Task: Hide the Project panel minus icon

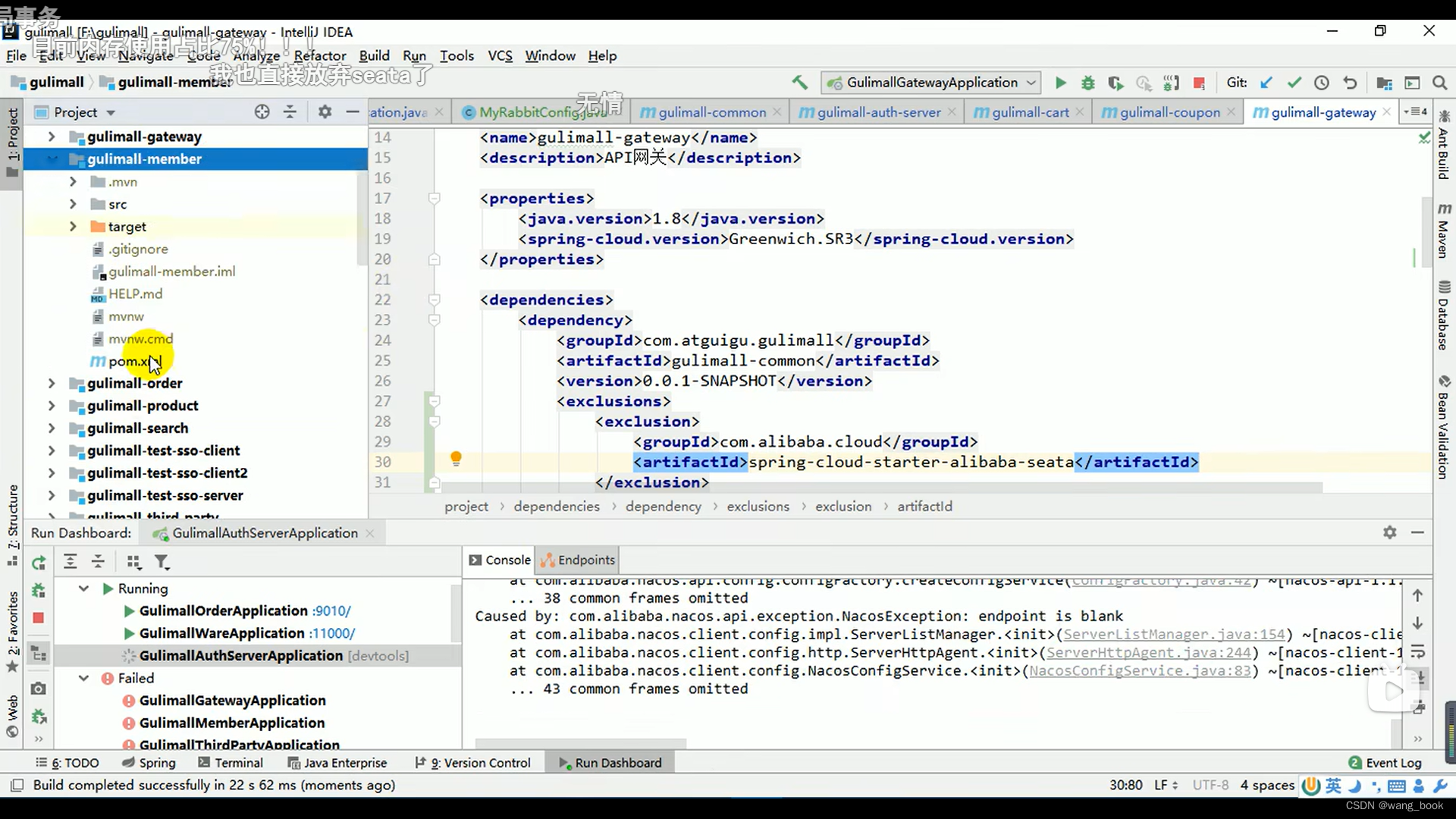Action: 352,112
